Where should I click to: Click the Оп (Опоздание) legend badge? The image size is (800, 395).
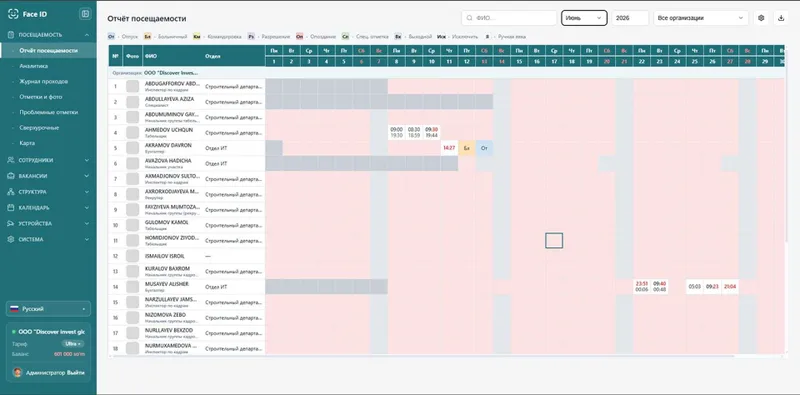coord(300,37)
